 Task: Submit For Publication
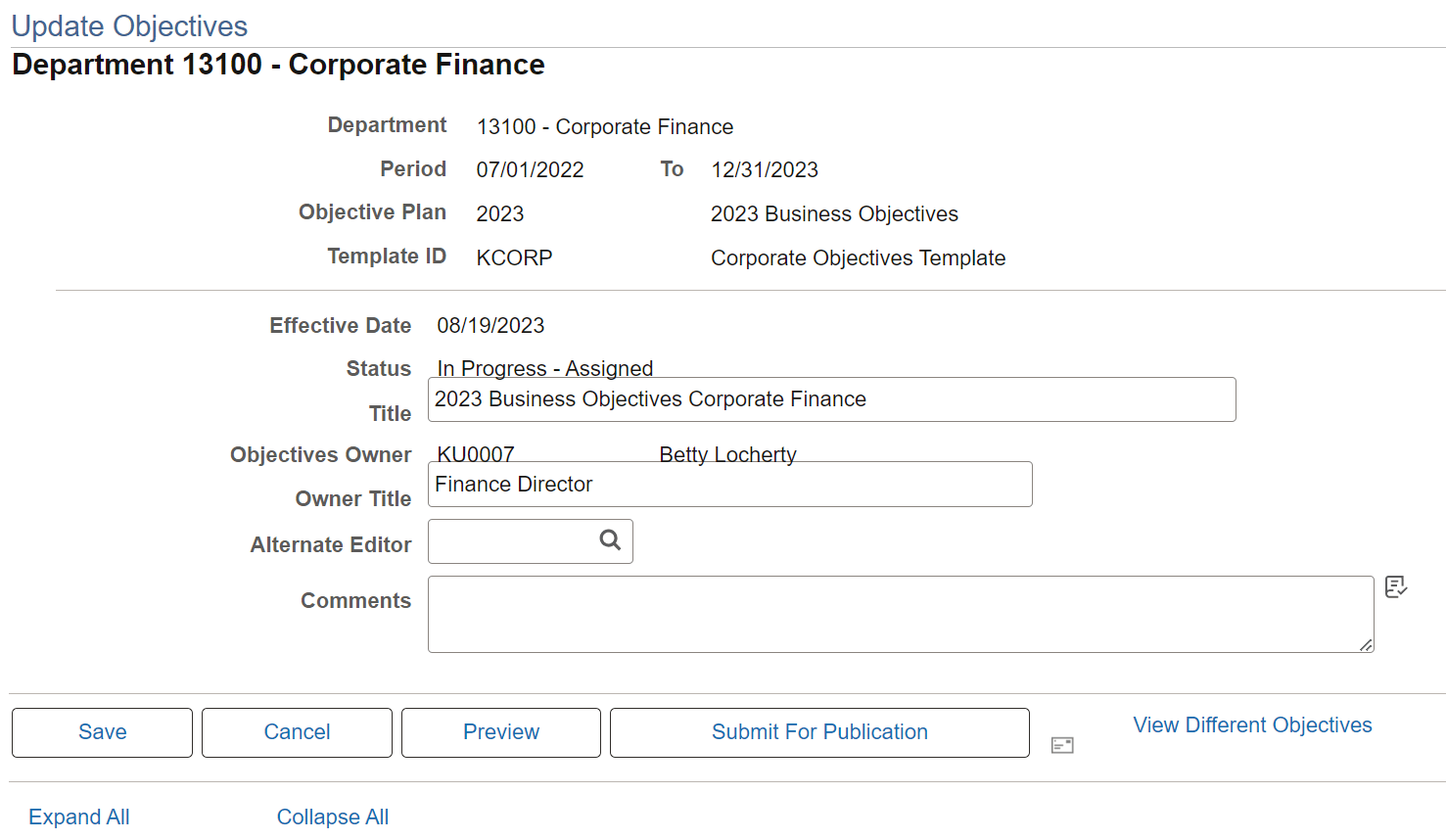pos(819,732)
